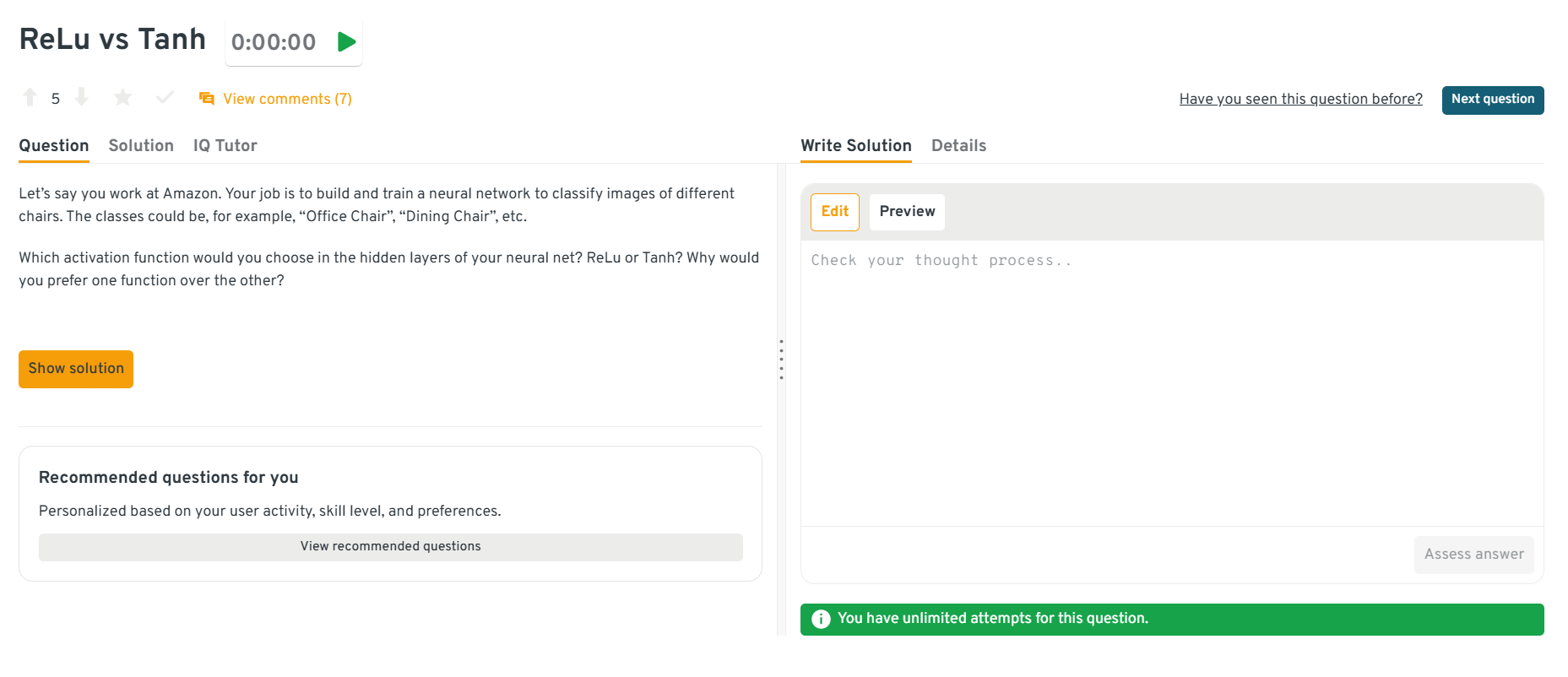Start the question timer with the play button

[x=346, y=42]
